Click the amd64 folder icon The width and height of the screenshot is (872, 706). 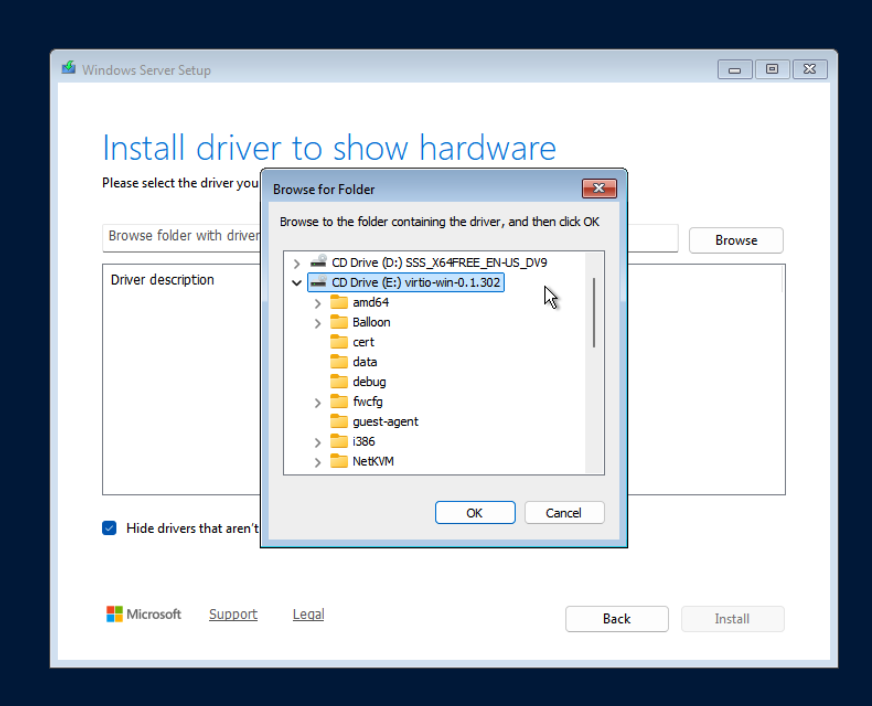339,302
